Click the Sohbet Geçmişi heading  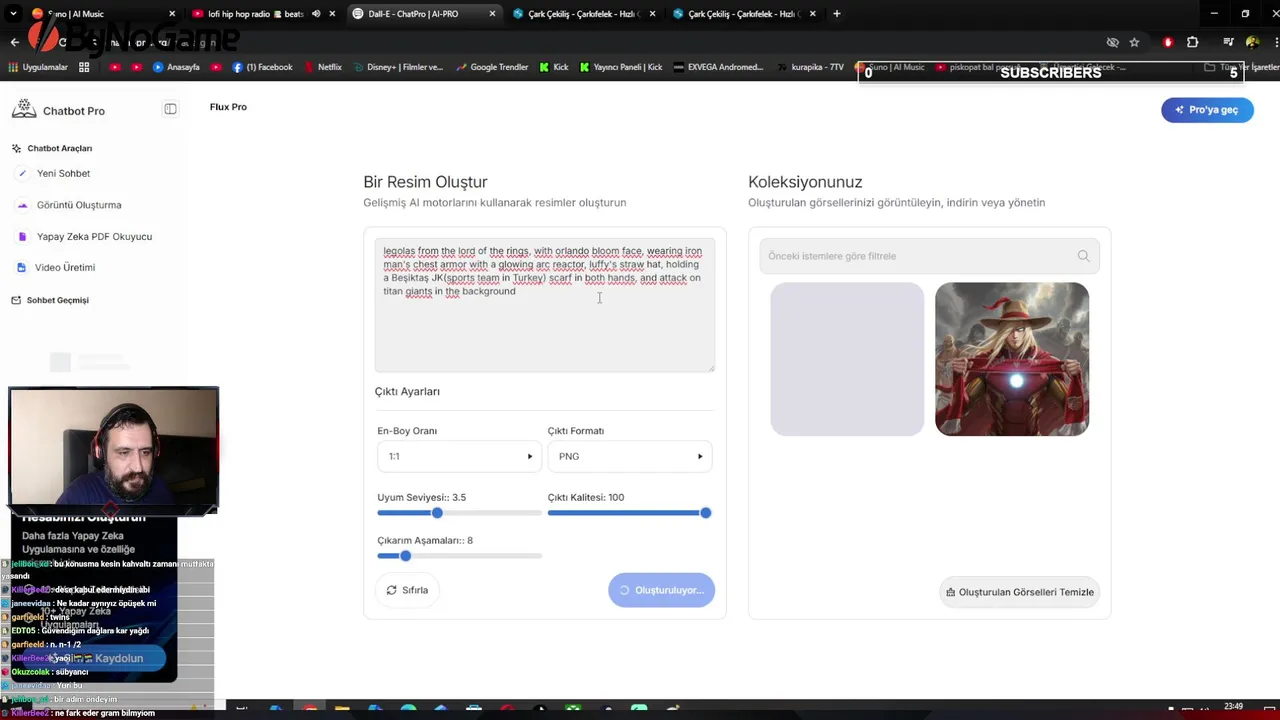[58, 300]
